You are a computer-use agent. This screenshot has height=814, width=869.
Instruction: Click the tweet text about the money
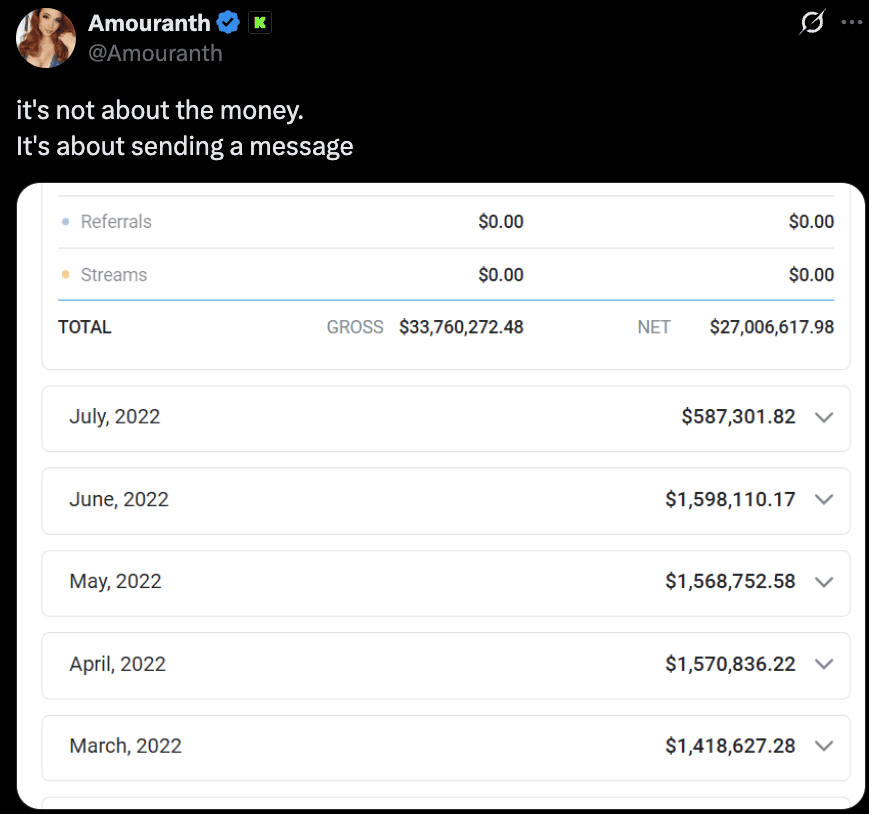[185, 128]
